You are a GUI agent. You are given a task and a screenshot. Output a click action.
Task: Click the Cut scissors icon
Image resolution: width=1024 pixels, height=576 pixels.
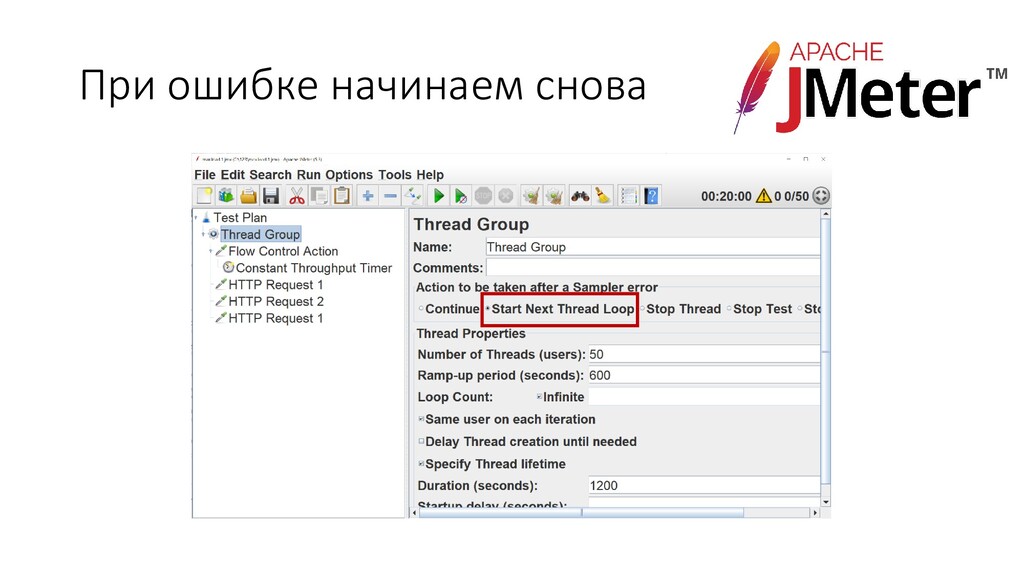tap(297, 195)
